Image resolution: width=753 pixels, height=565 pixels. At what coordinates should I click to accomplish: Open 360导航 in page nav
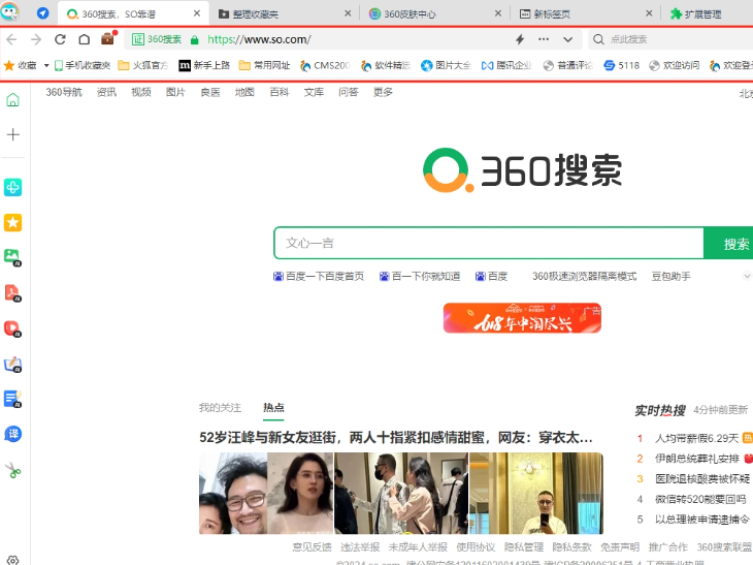click(64, 92)
